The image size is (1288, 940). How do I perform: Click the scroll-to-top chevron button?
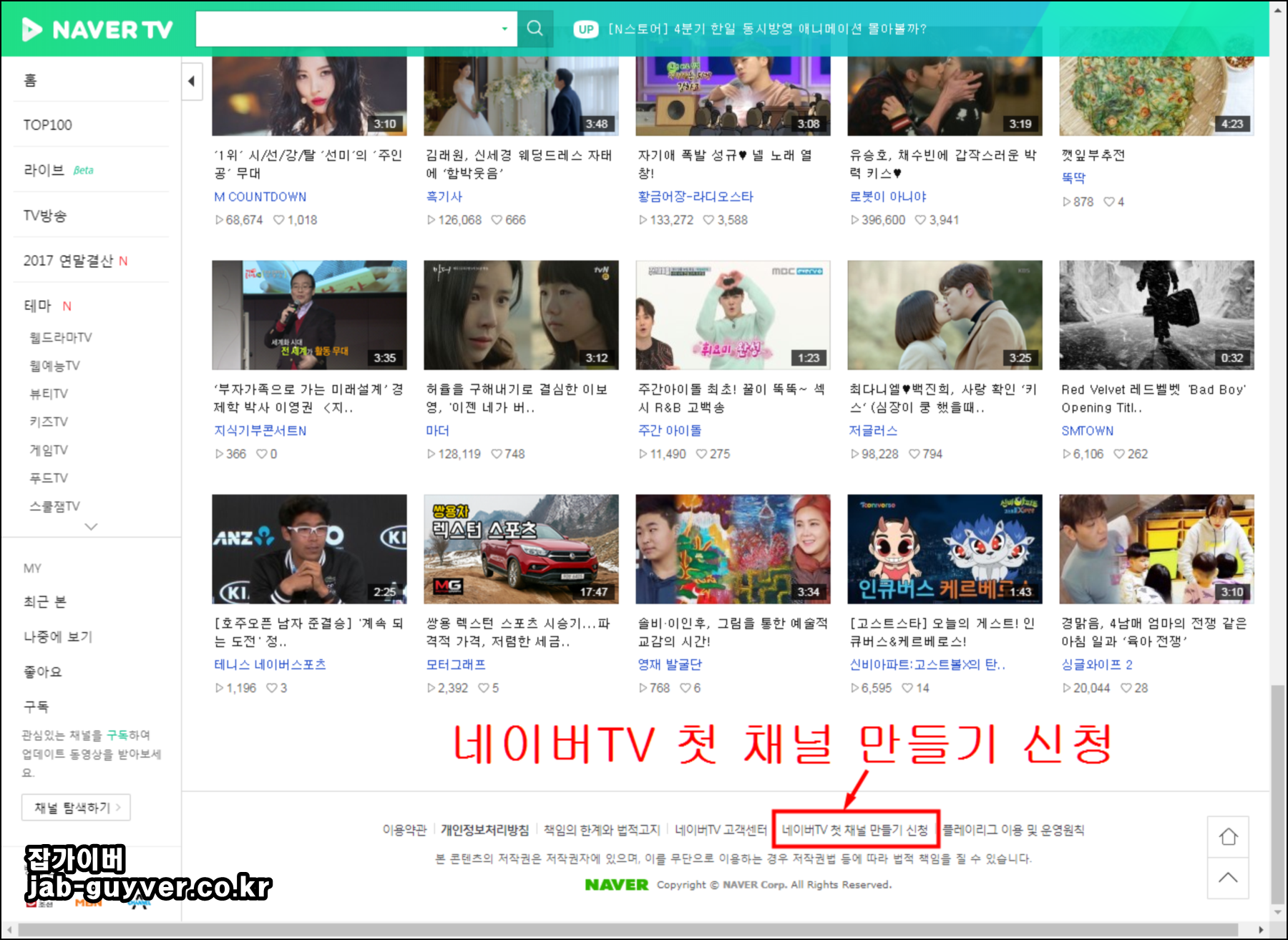(1228, 878)
